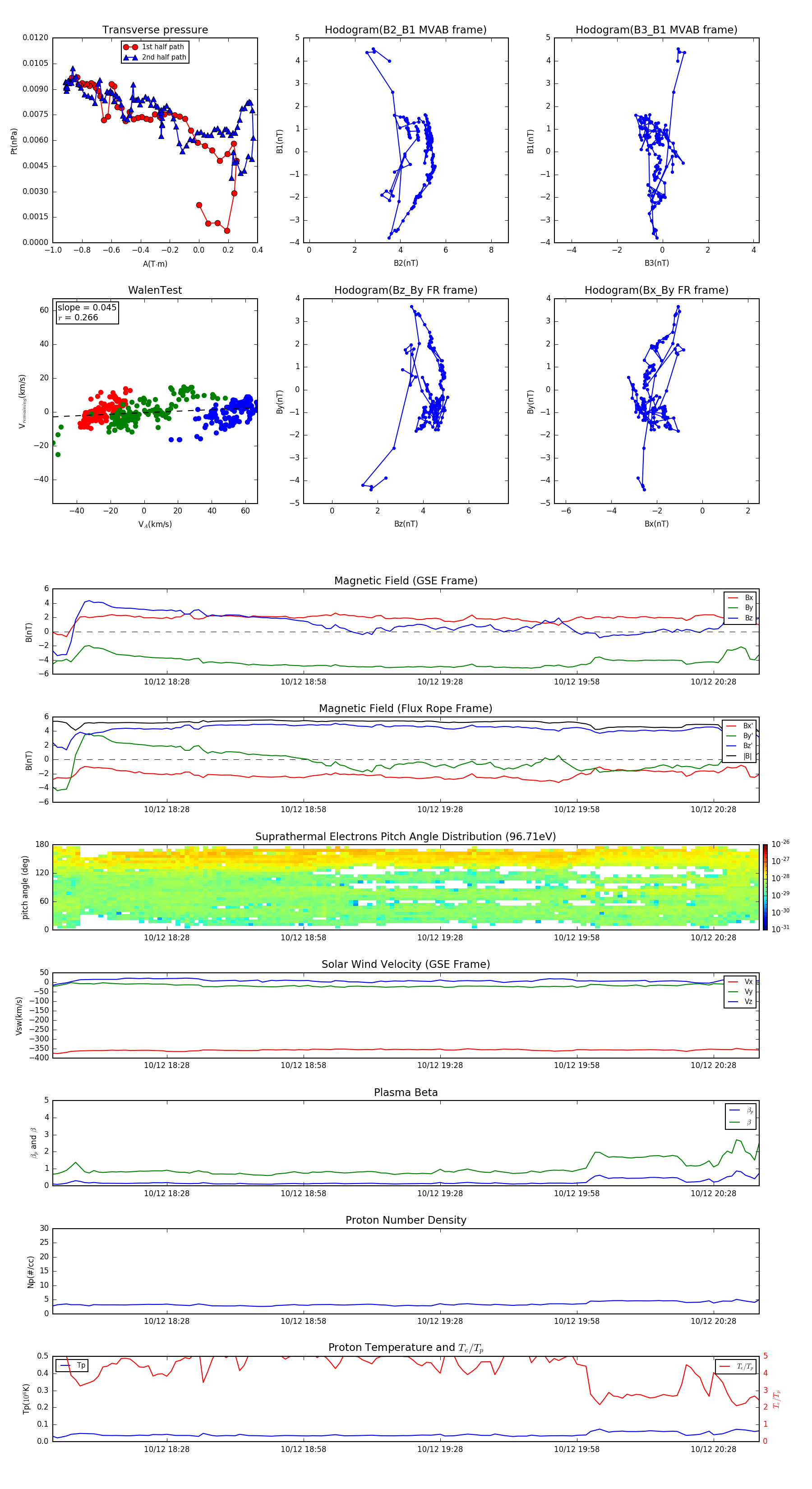Click the 'Vsw(km/s)' axis label

coord(19,1016)
